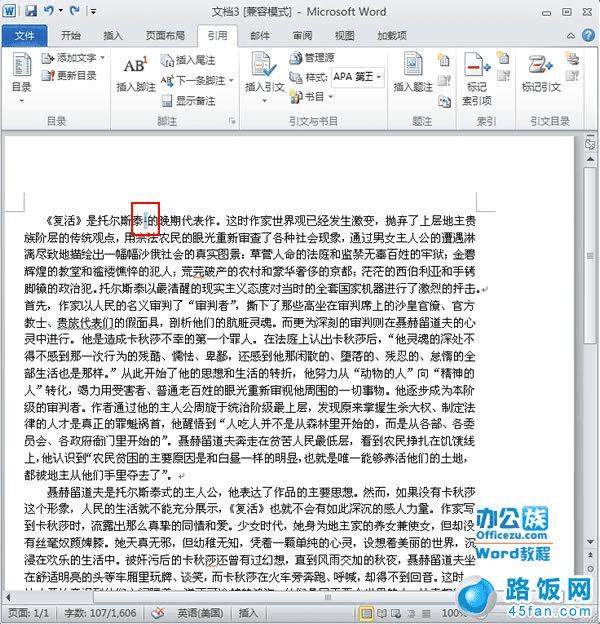Click the horizontal scrollbar thumb
This screenshot has height=624, width=600.
(327, 597)
